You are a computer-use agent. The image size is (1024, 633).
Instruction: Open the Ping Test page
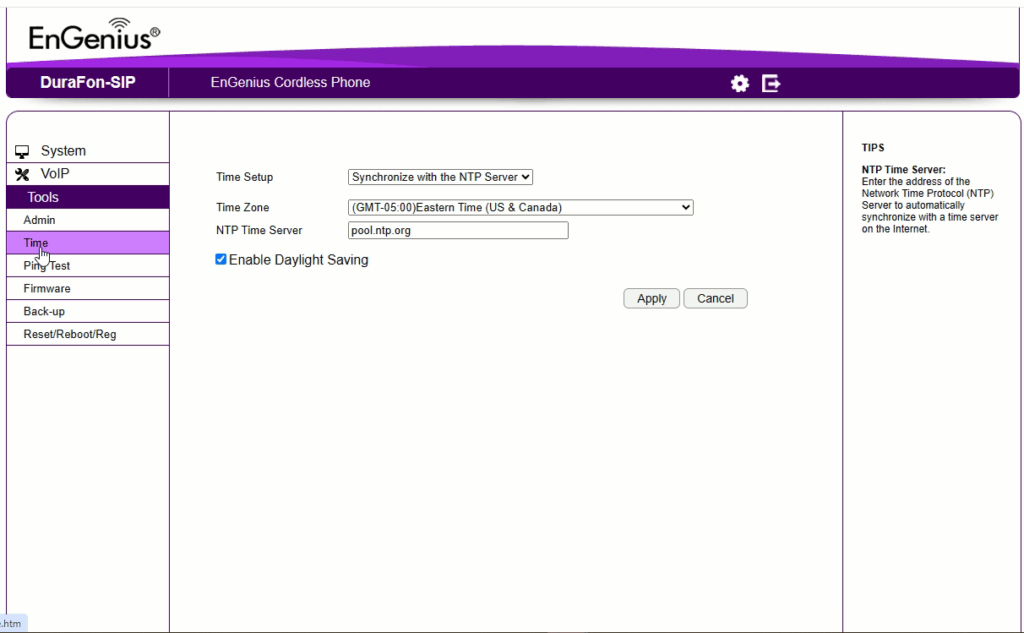[88, 266]
